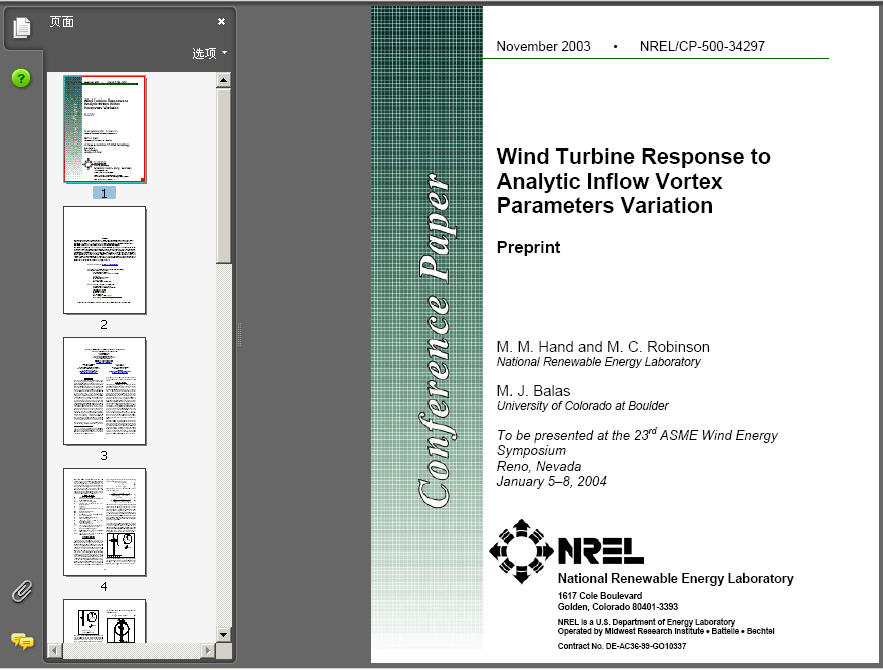This screenshot has width=883, height=670.
Task: Click the panel splitter grip handle
Action: tap(239, 334)
